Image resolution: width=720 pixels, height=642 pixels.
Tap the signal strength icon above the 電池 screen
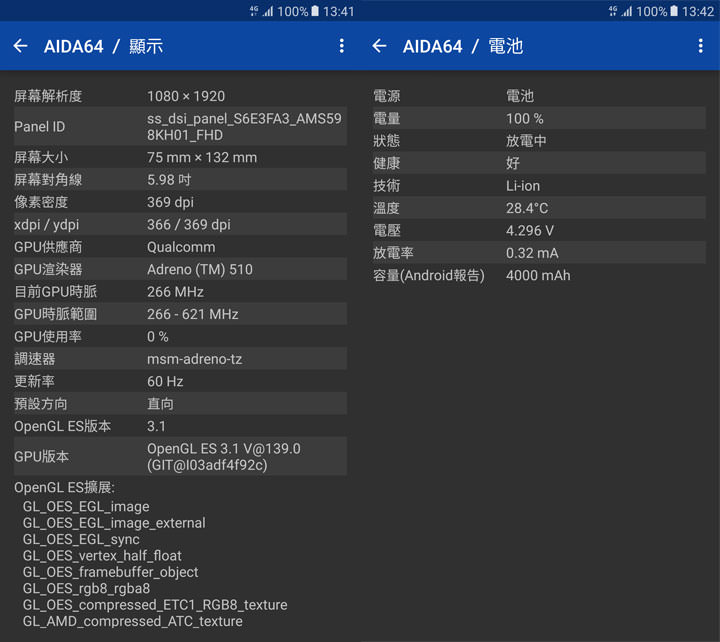point(626,11)
